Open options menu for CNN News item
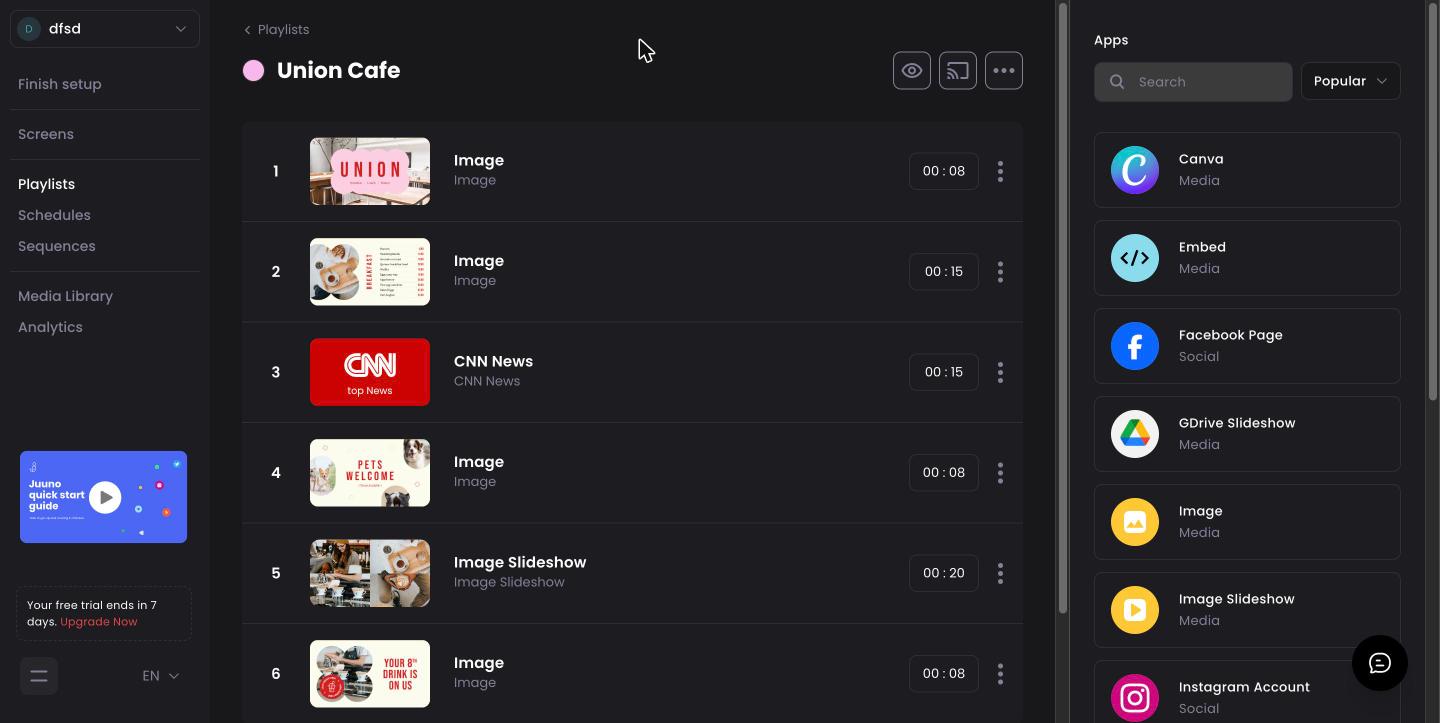Screen dimensions: 1440x723 click(x=1000, y=372)
